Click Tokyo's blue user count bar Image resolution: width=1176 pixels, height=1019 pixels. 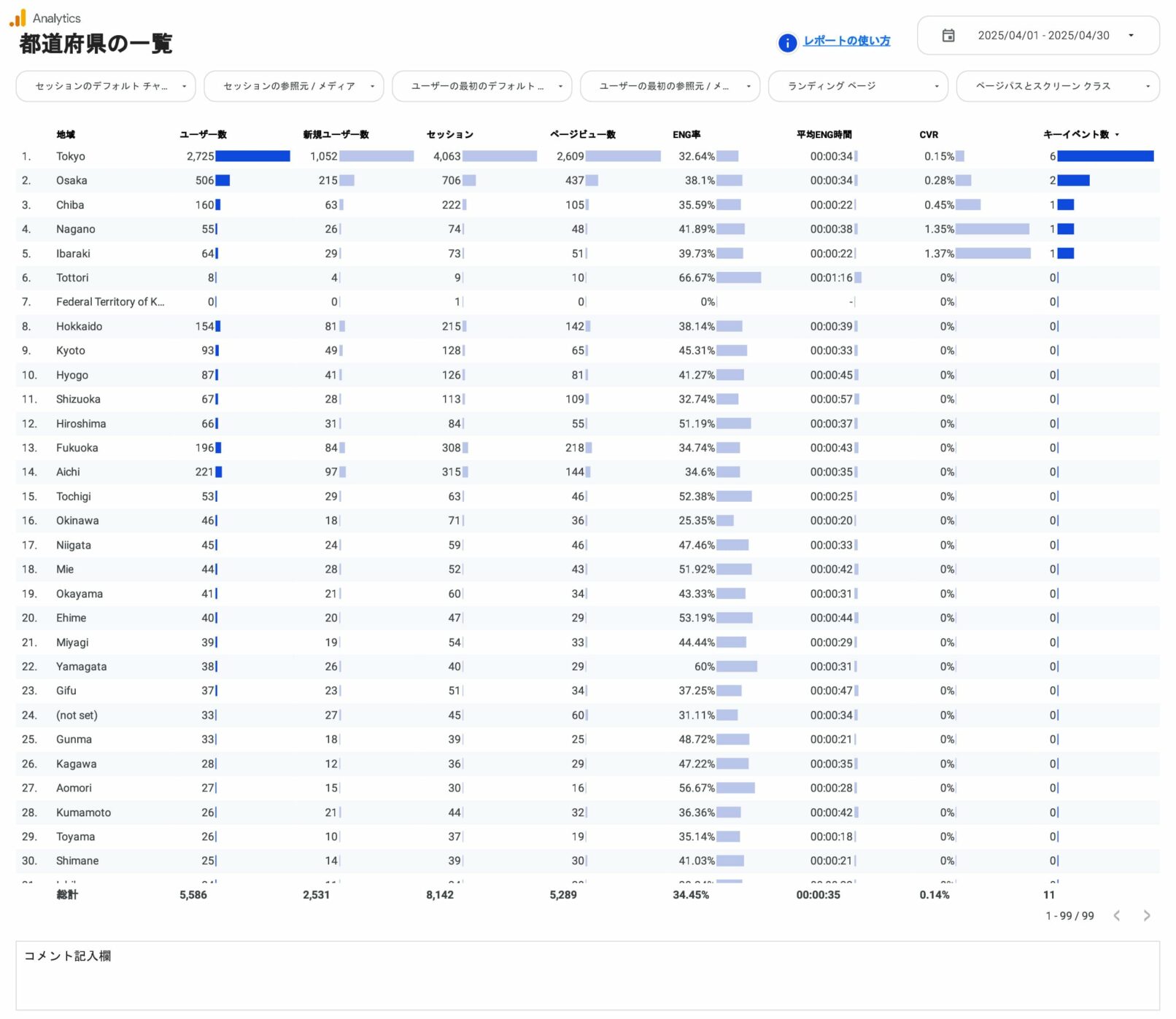(252, 156)
